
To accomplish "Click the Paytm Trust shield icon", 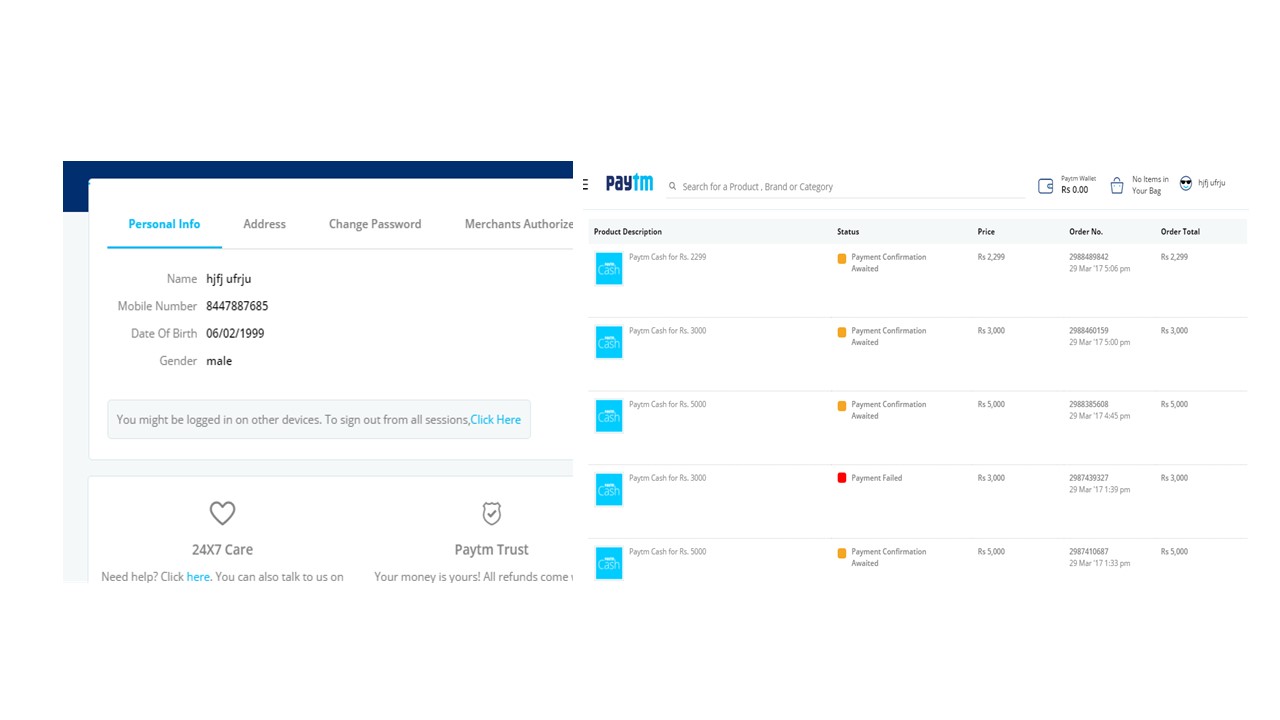I will tap(491, 513).
